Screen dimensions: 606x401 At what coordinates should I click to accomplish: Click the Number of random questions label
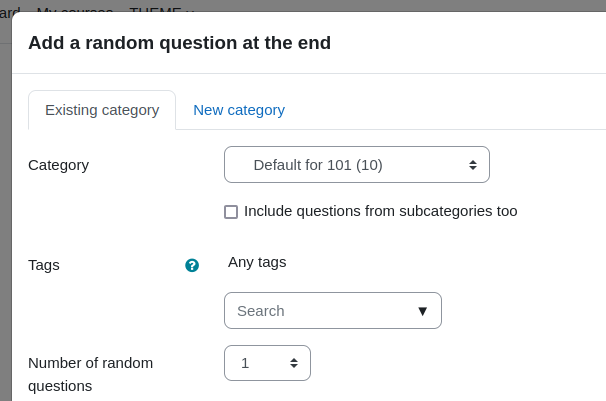(x=90, y=374)
